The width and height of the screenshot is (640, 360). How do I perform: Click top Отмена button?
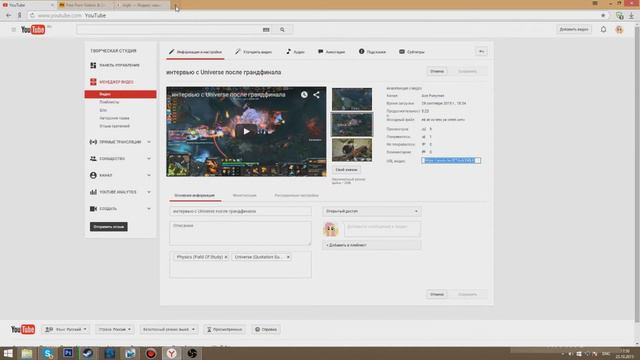[436, 71]
